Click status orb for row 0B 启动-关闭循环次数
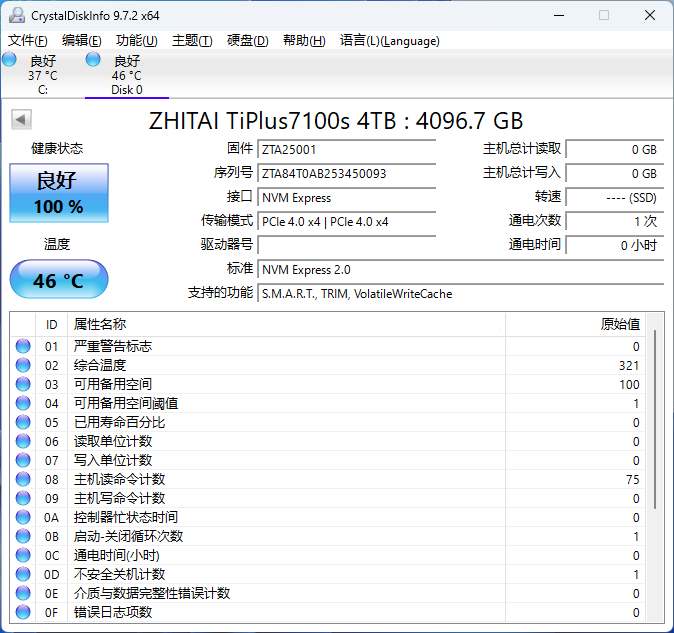The image size is (674, 633). pyautogui.click(x=23, y=536)
